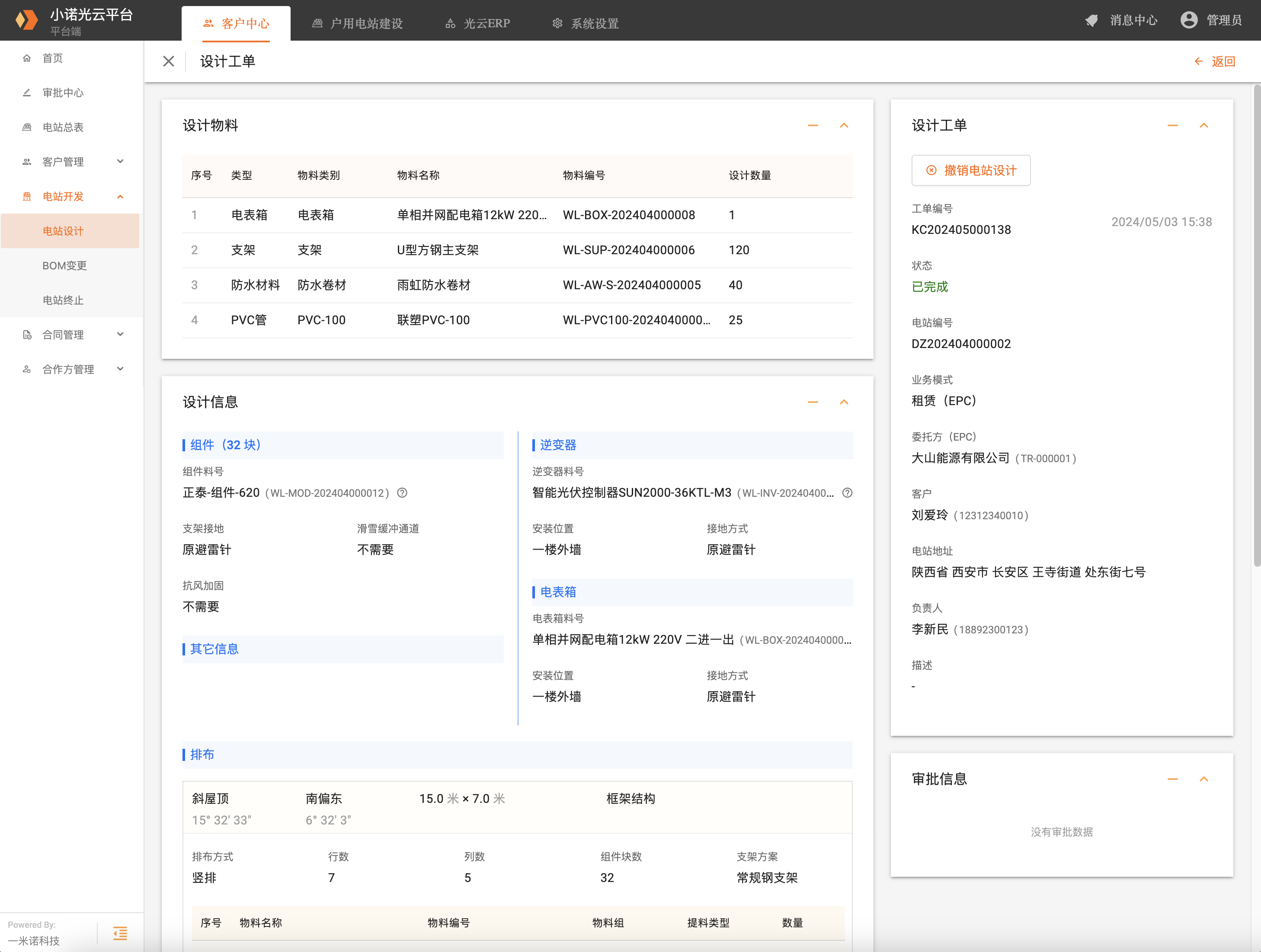Click 大山能源有限公司 client name
This screenshot has width=1261, height=952.
pos(960,458)
